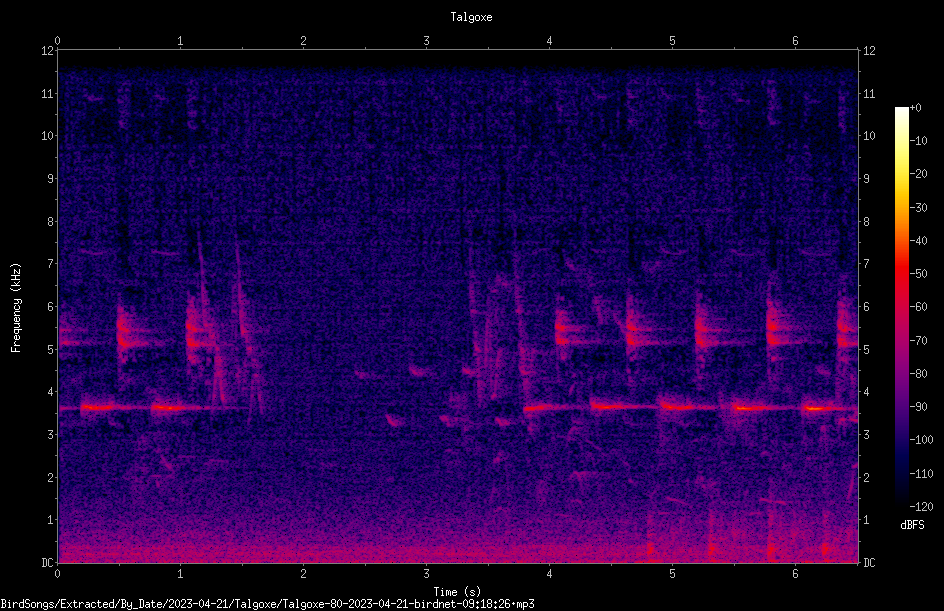Click the 2 second tick on top axis
Screen dimensions: 944x611
click(303, 41)
